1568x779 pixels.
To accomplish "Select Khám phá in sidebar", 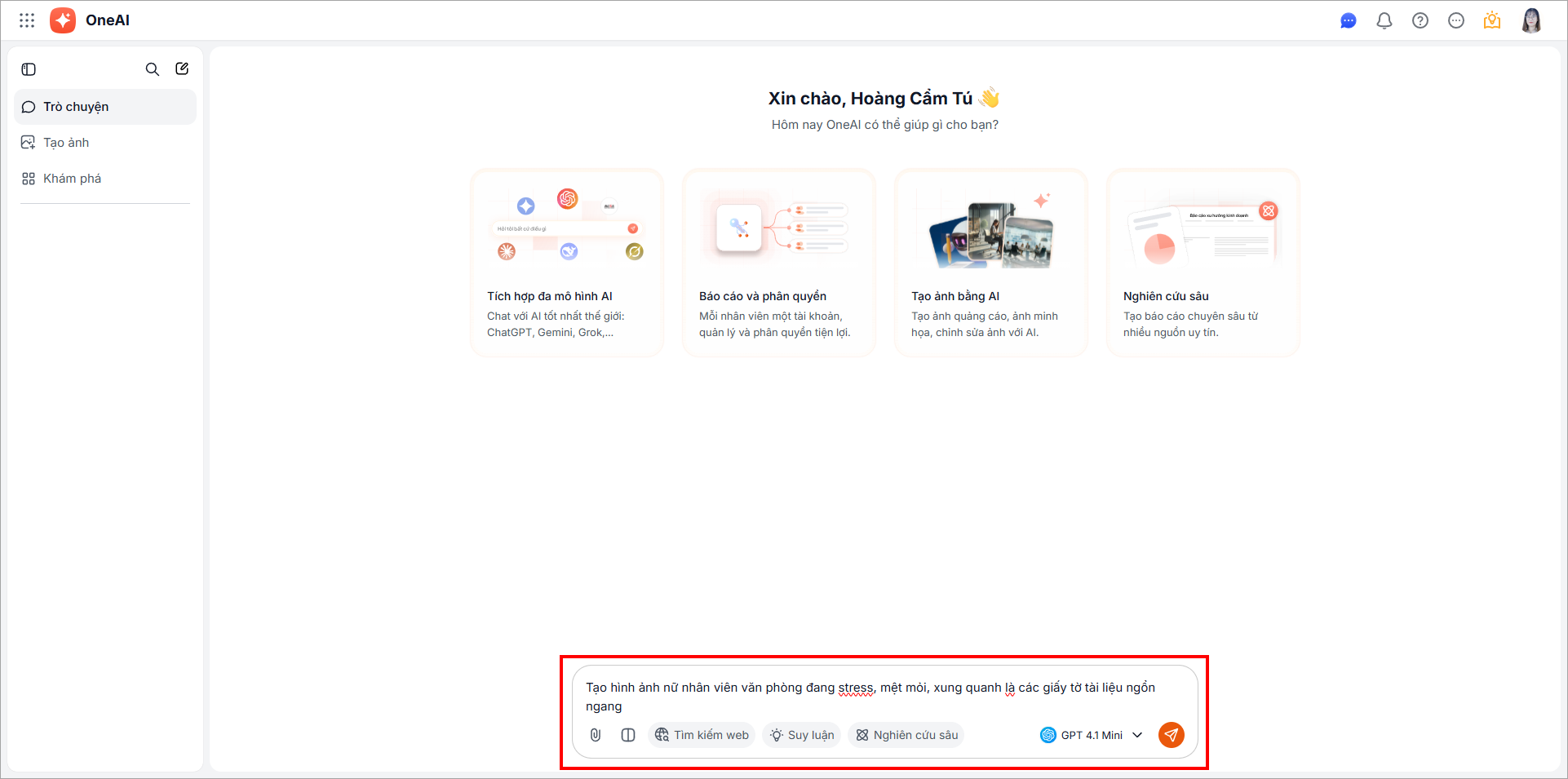I will pos(105,179).
